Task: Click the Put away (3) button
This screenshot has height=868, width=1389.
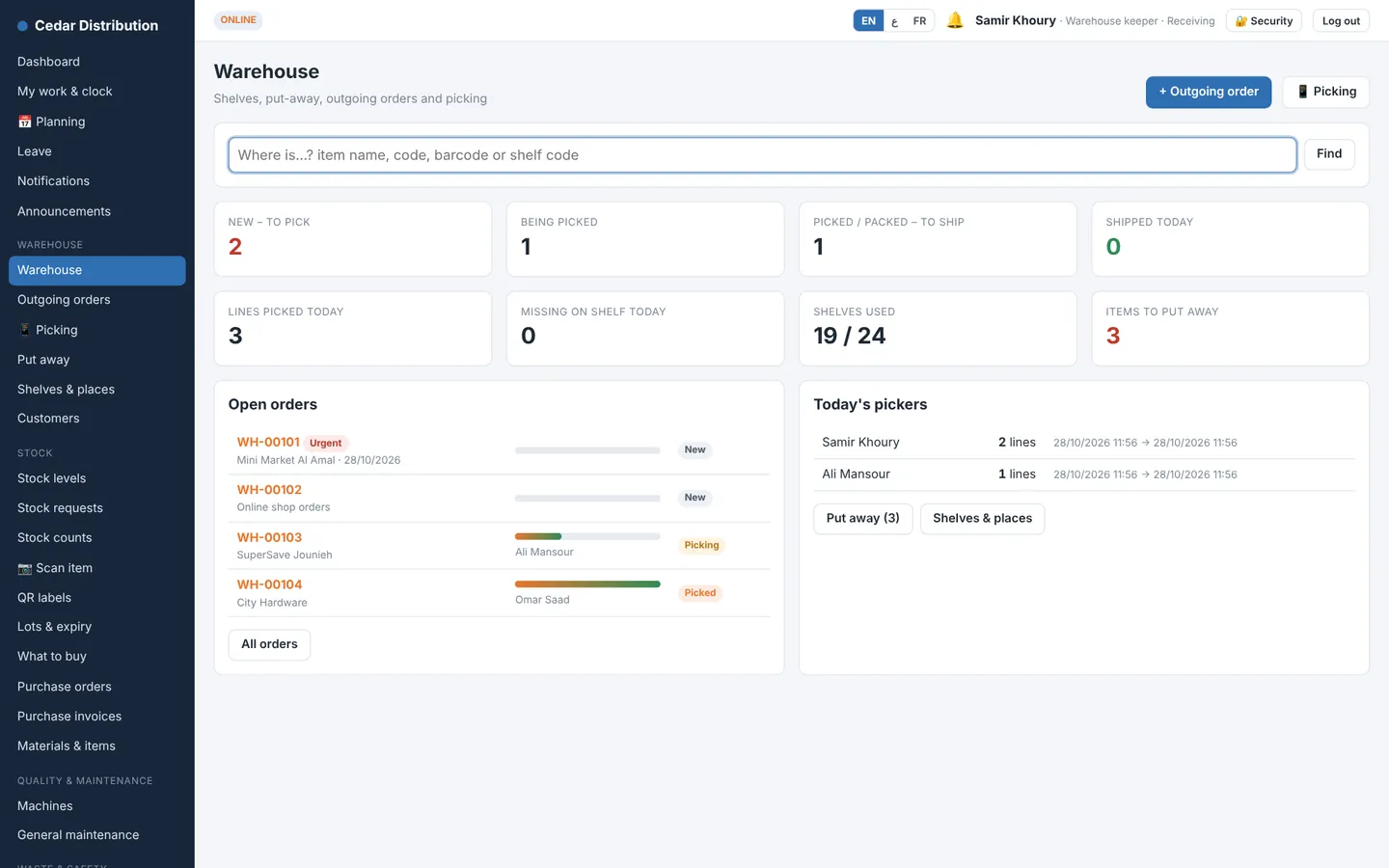Action: (x=862, y=519)
